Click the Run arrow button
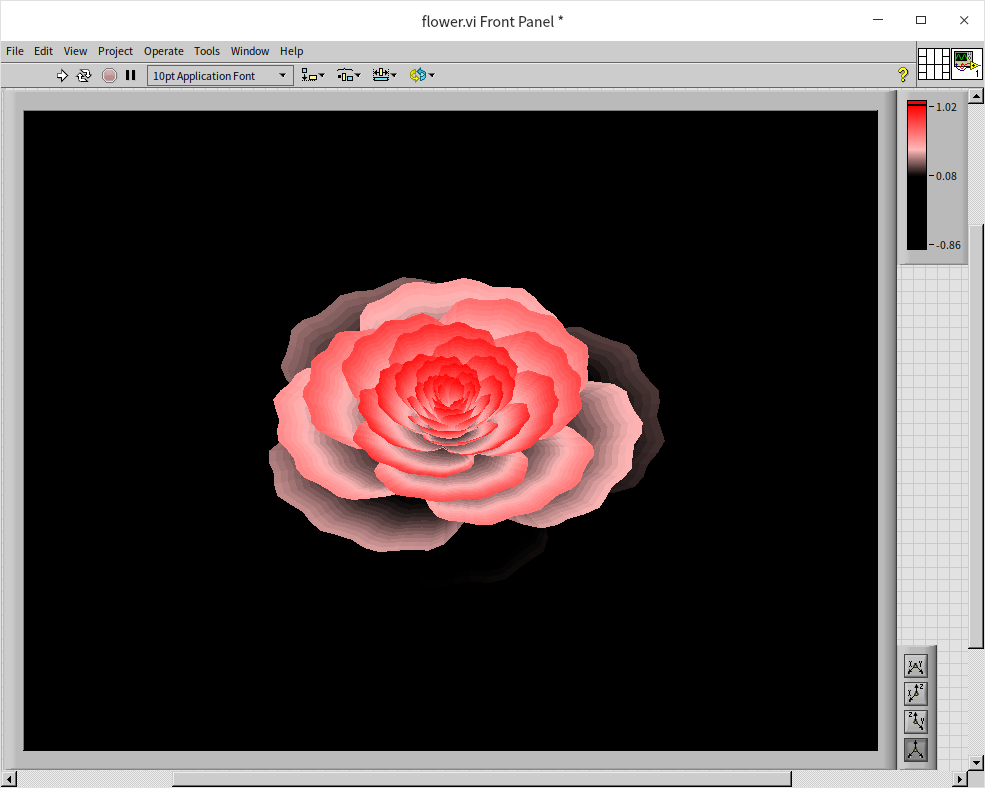Image resolution: width=985 pixels, height=788 pixels. (x=62, y=75)
